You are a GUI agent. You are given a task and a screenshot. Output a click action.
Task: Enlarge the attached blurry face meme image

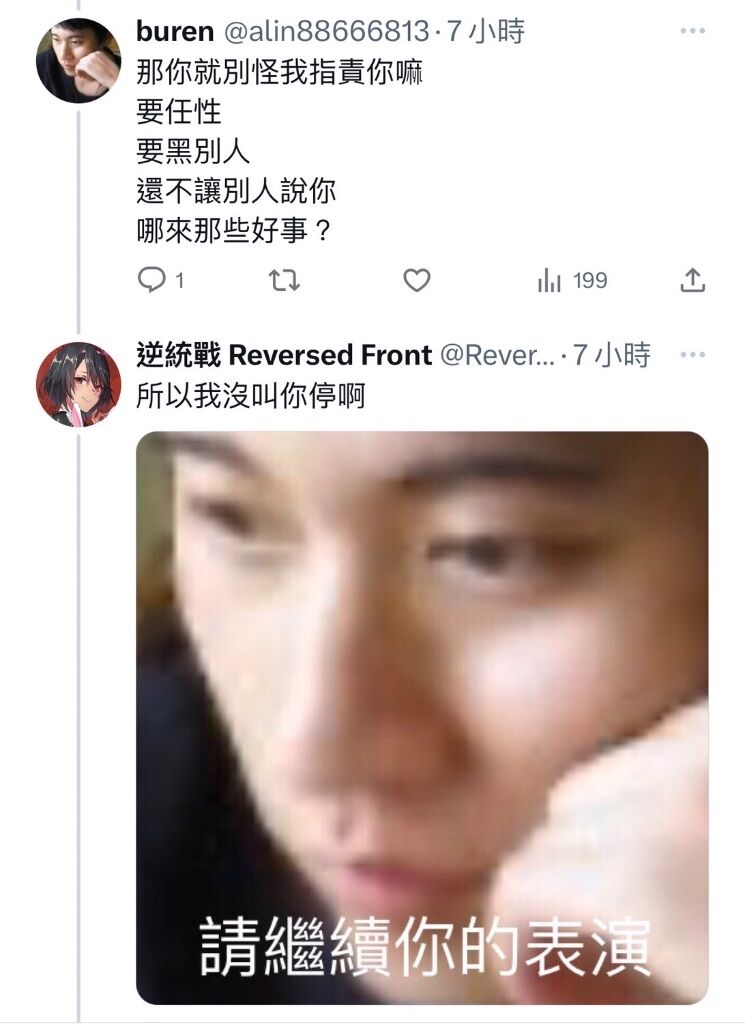(422, 718)
